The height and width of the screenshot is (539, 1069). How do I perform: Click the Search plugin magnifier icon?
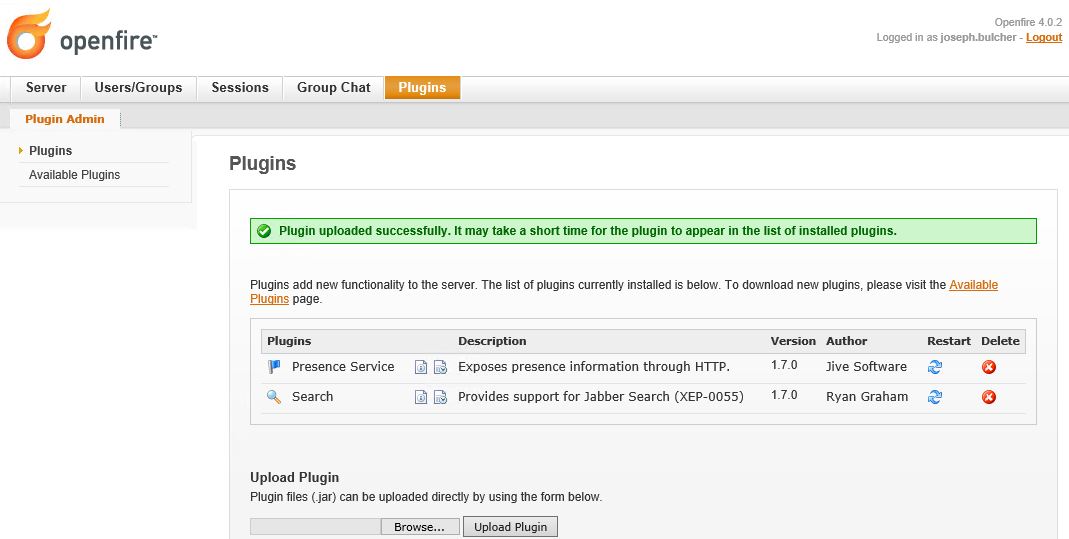coord(274,397)
